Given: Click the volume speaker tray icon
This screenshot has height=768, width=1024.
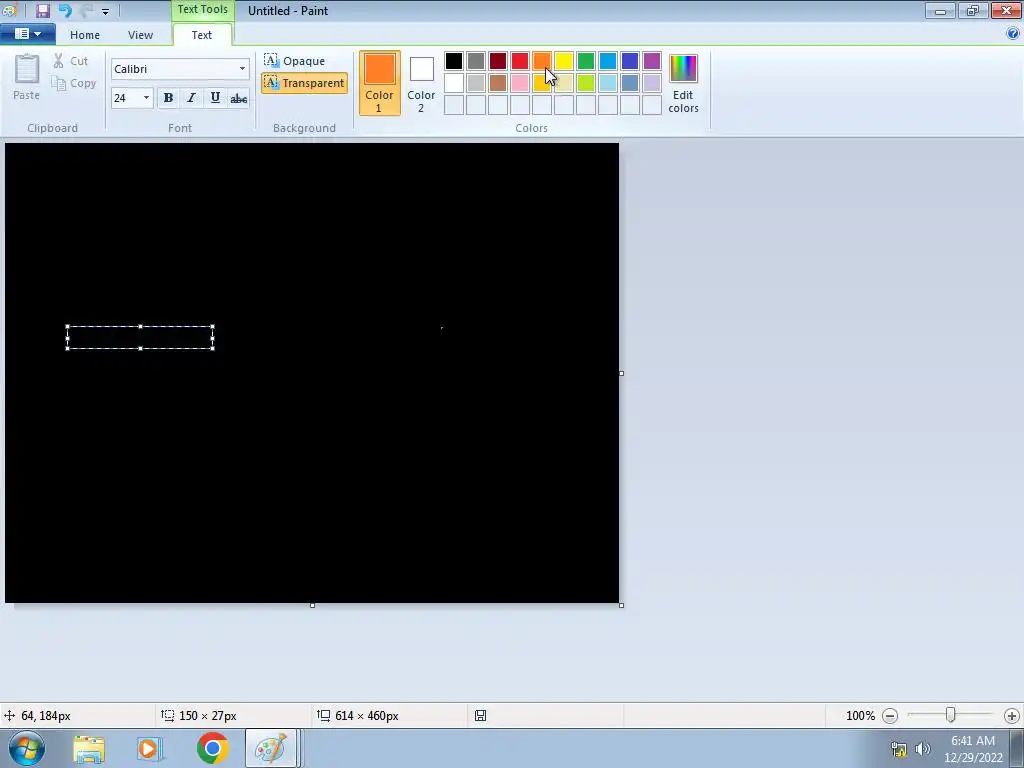Looking at the screenshot, I should (923, 749).
